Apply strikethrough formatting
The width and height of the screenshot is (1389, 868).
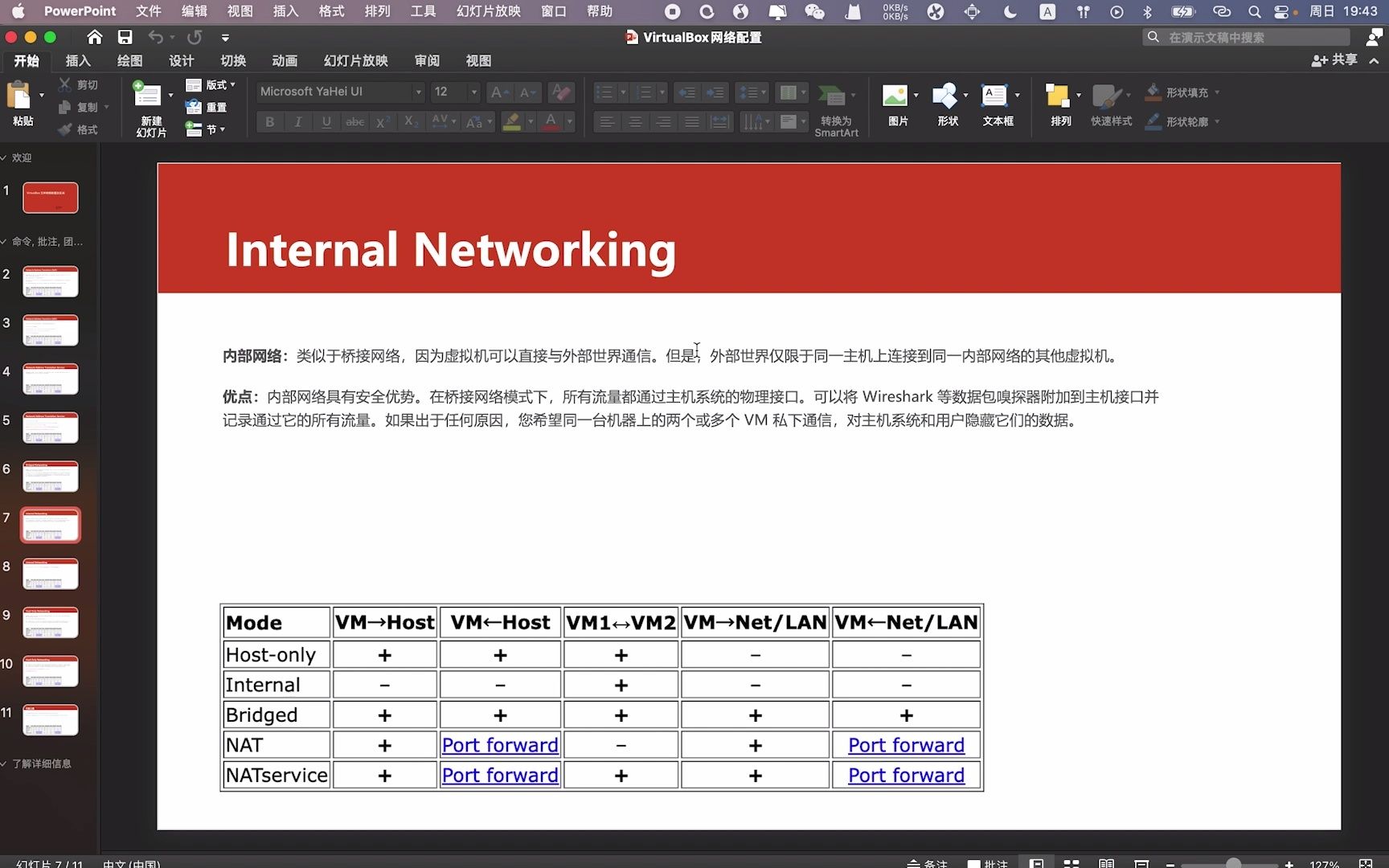click(354, 121)
